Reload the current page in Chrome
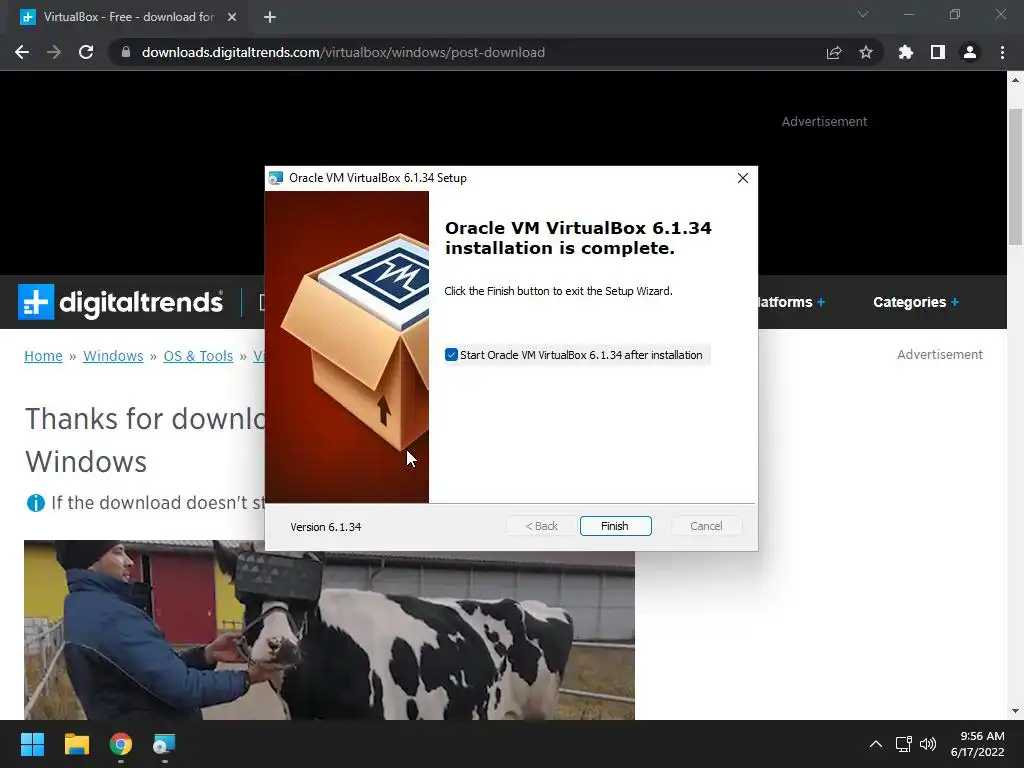Viewport: 1024px width, 768px height. point(86,52)
